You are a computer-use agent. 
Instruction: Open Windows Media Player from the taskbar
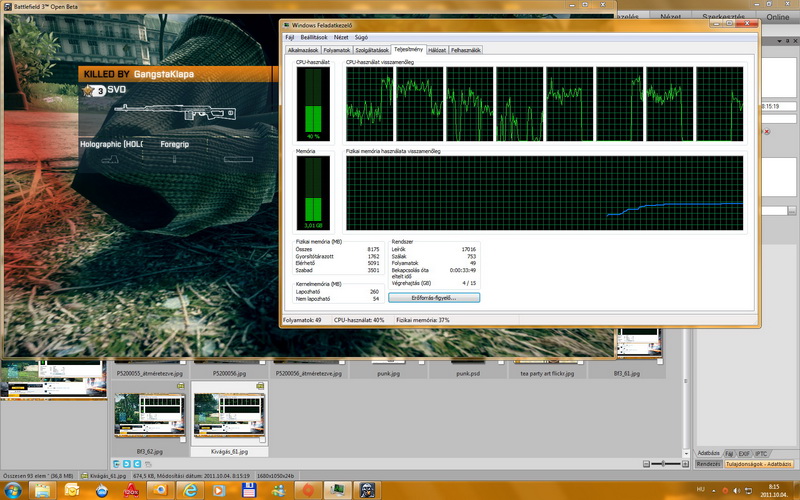(219, 490)
